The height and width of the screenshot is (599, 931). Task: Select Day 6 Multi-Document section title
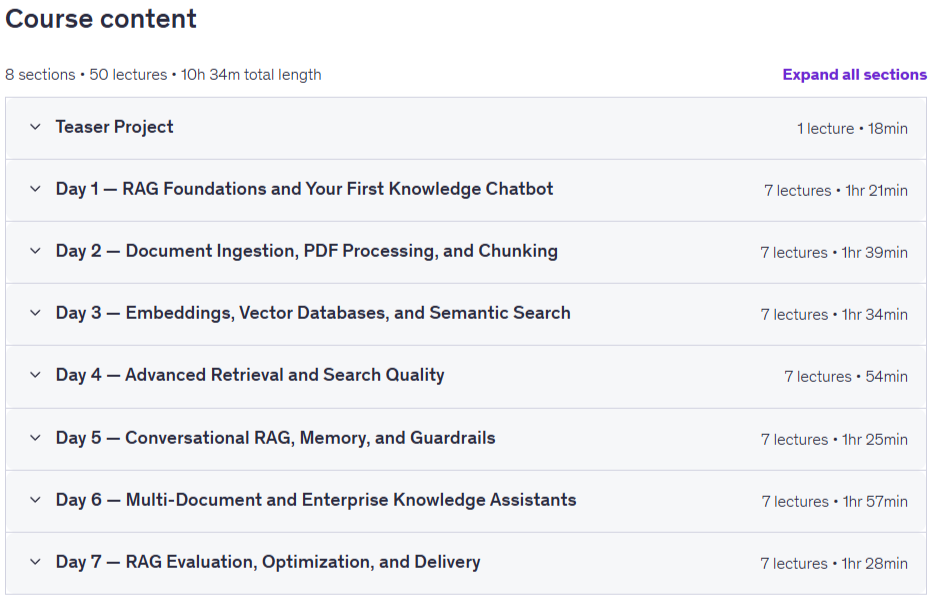[316, 500]
